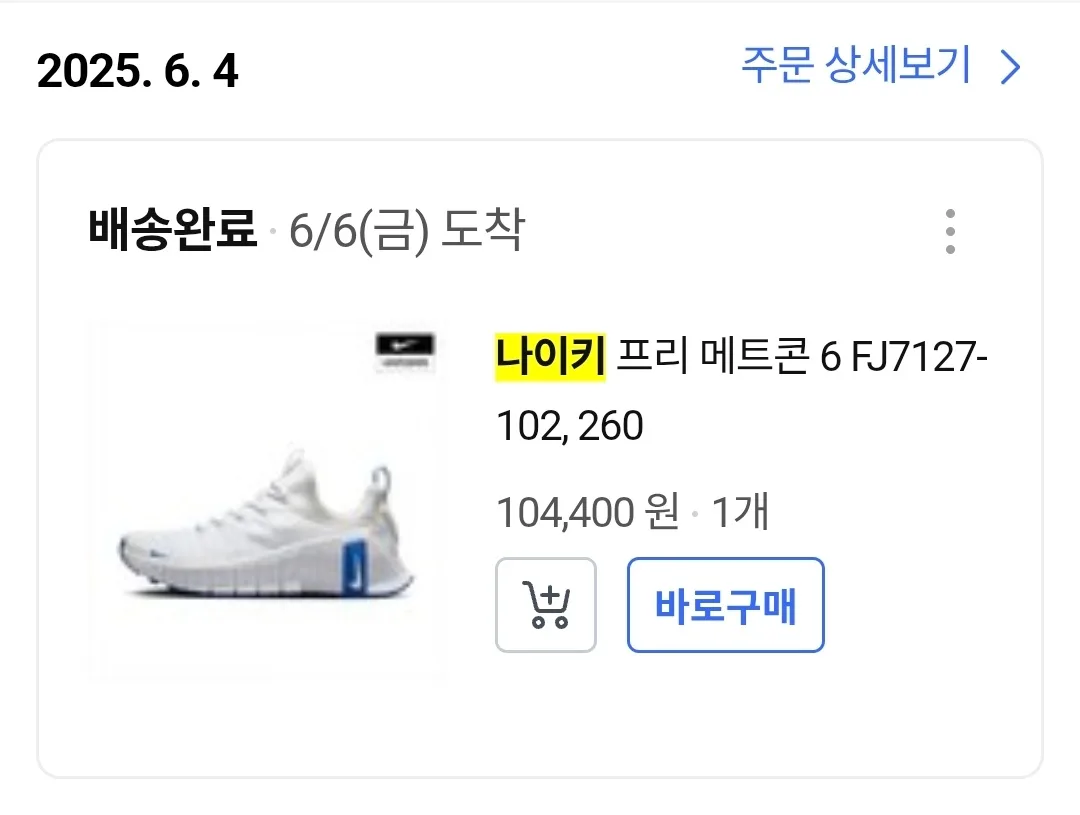Viewport: 1080px width, 815px height.
Task: Open 주문 상세보기 order details link
Action: point(856,66)
